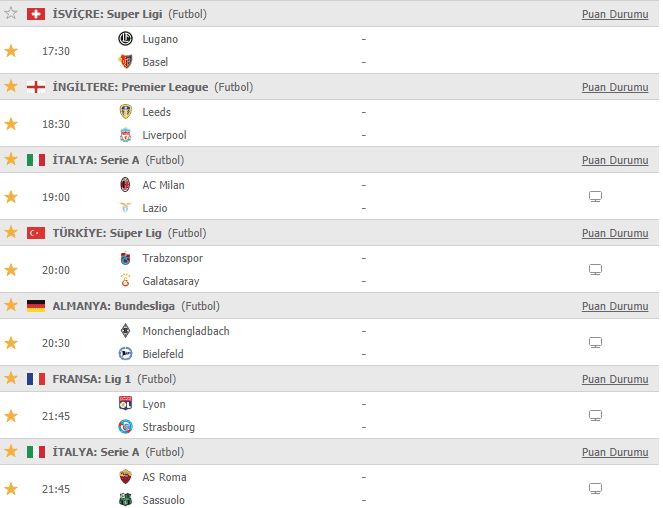
Task: Open Puan Durumu for İsviçre Super Ligi
Action: click(x=615, y=14)
